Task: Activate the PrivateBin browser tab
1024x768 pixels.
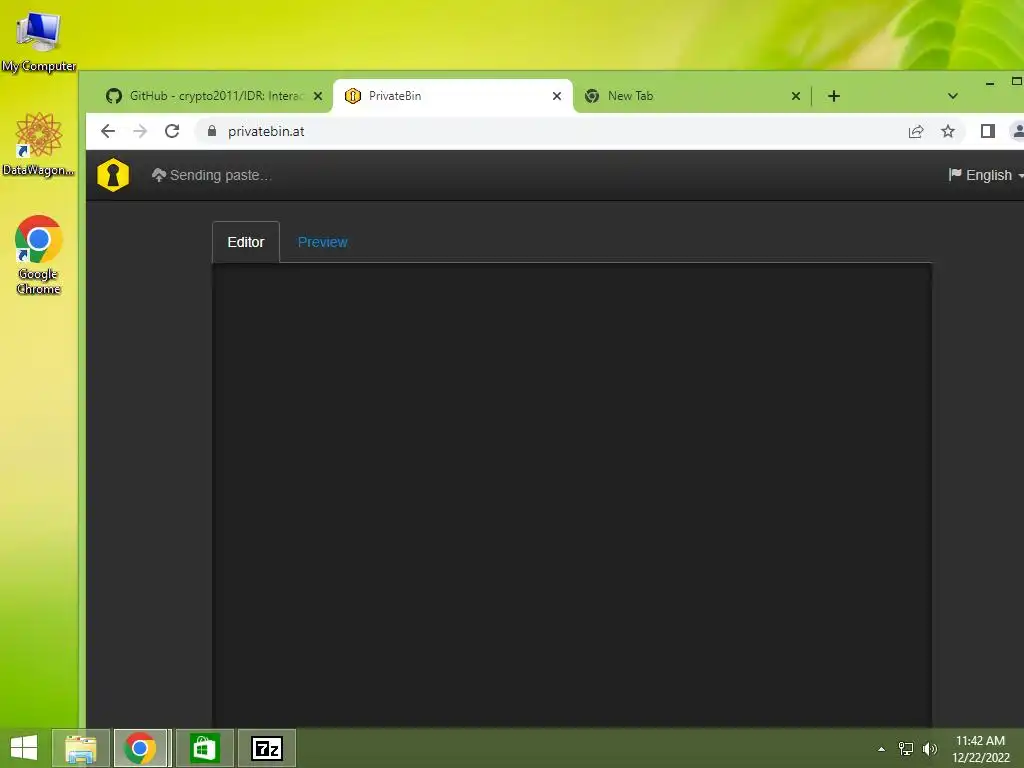Action: point(453,96)
